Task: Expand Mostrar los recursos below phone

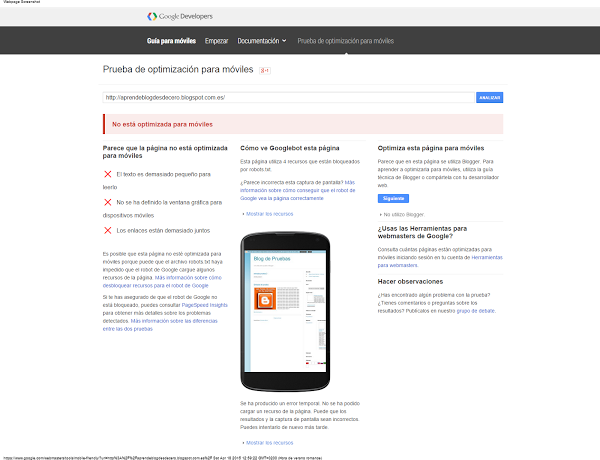Action: click(269, 443)
